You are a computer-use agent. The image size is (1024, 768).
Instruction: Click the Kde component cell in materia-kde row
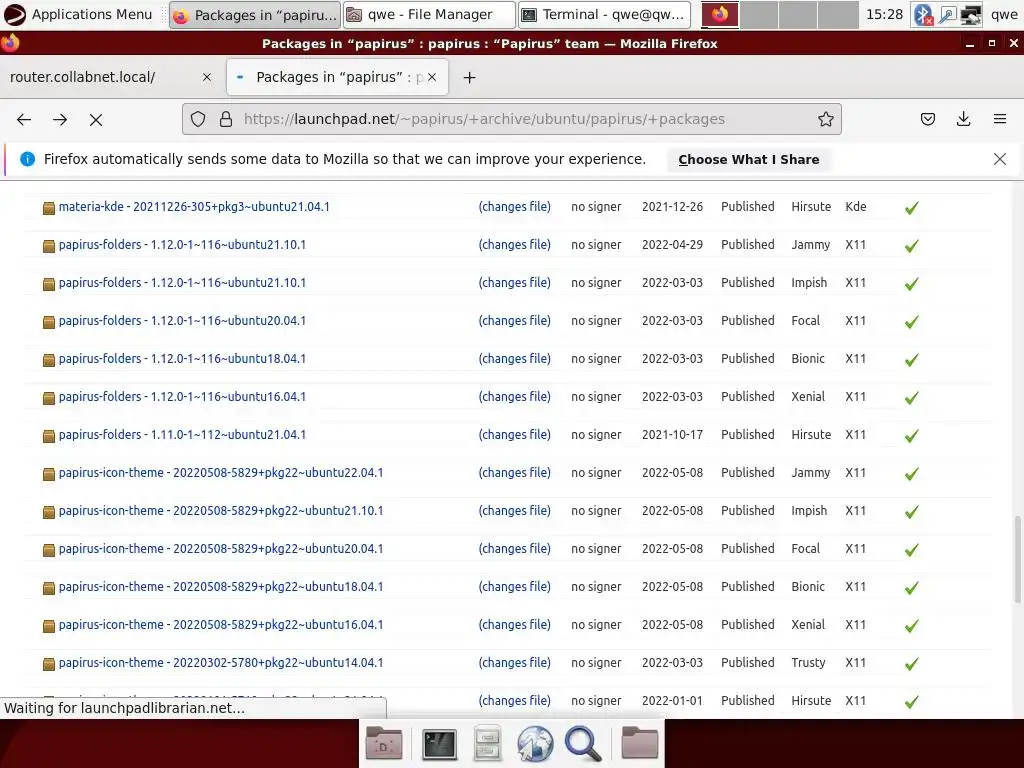pos(856,207)
